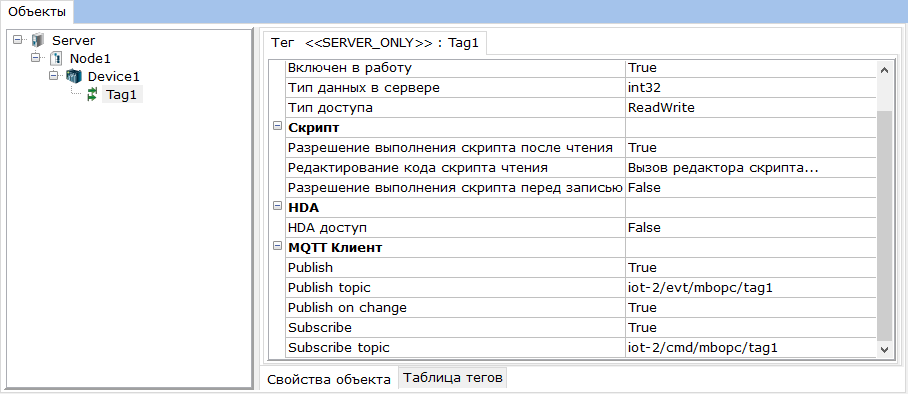Collapse the Node1 tree node

(x=36, y=57)
